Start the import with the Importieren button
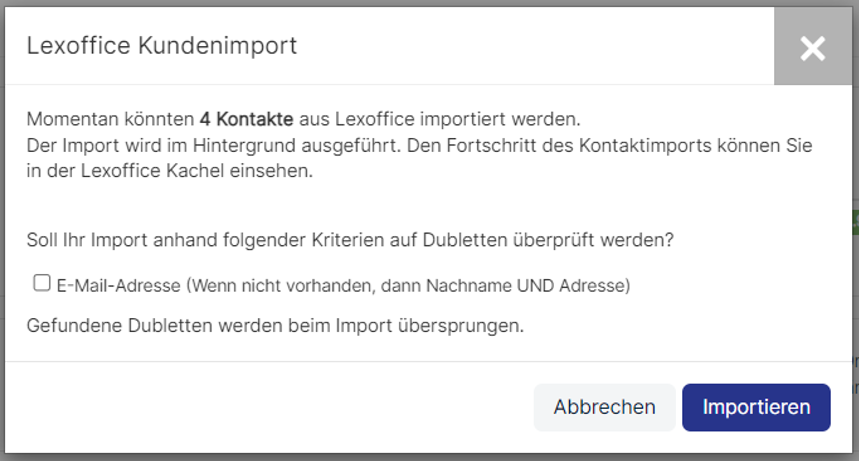This screenshot has height=461, width=859. [756, 407]
